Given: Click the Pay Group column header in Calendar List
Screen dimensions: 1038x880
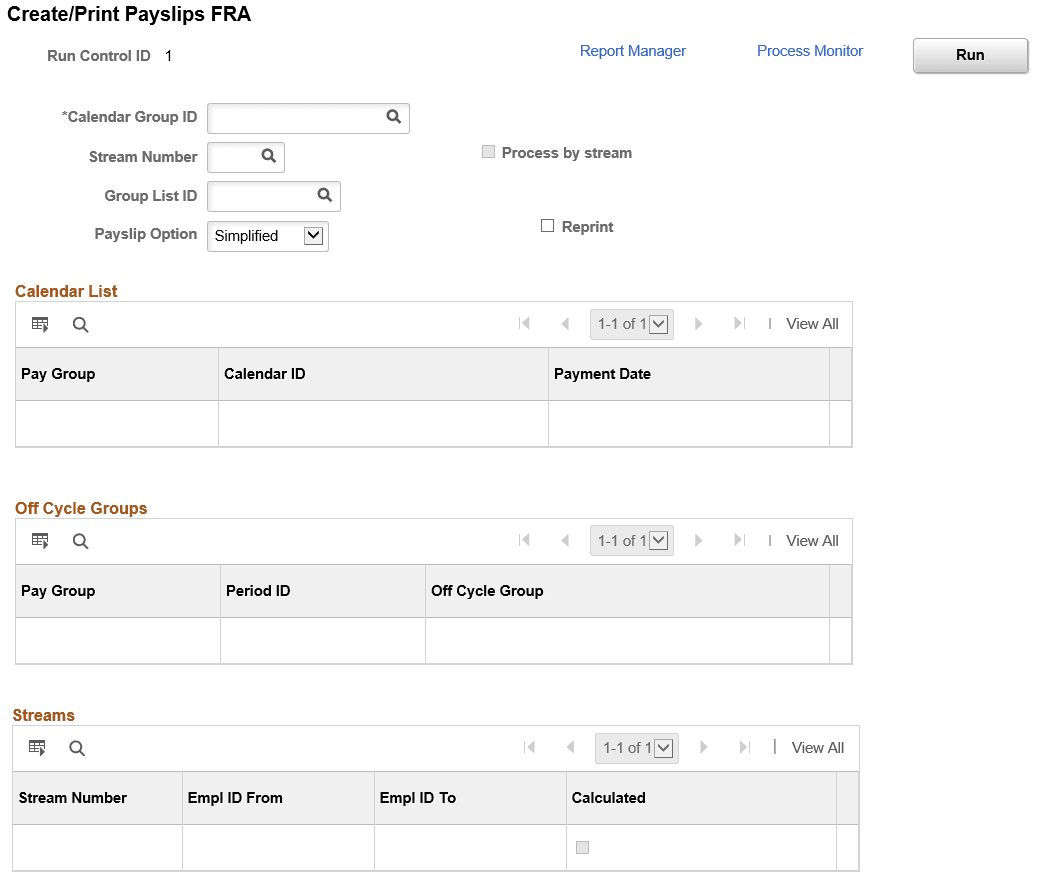Looking at the screenshot, I should point(57,373).
